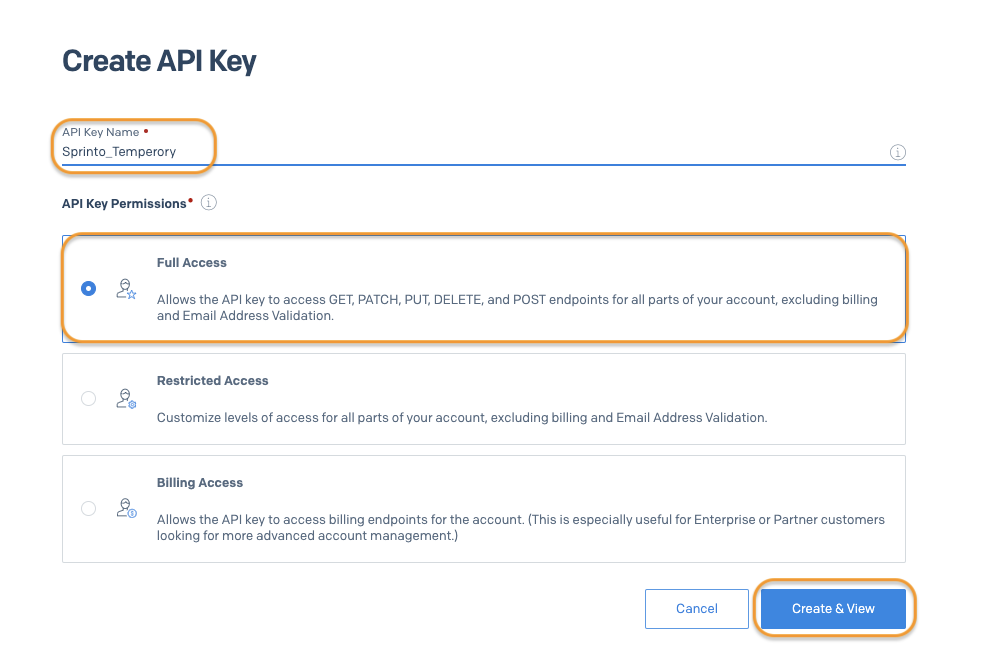Select the Restricted Access radio button

[x=88, y=398]
